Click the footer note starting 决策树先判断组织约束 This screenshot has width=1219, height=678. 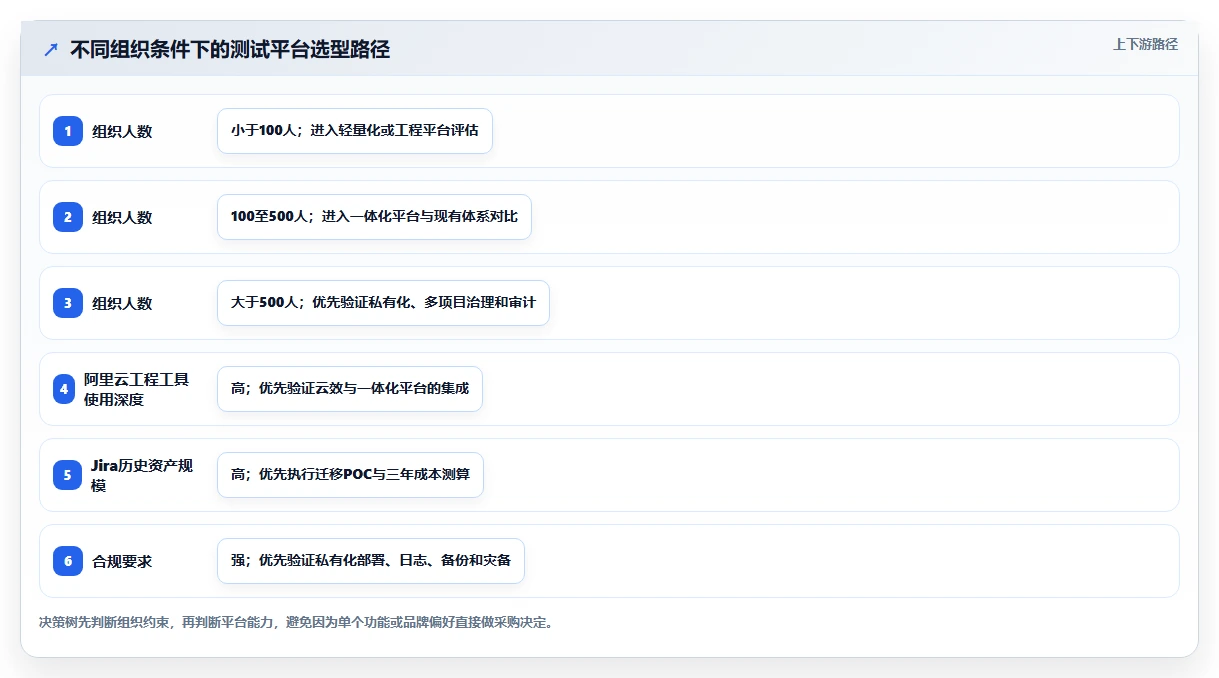pyautogui.click(x=296, y=622)
